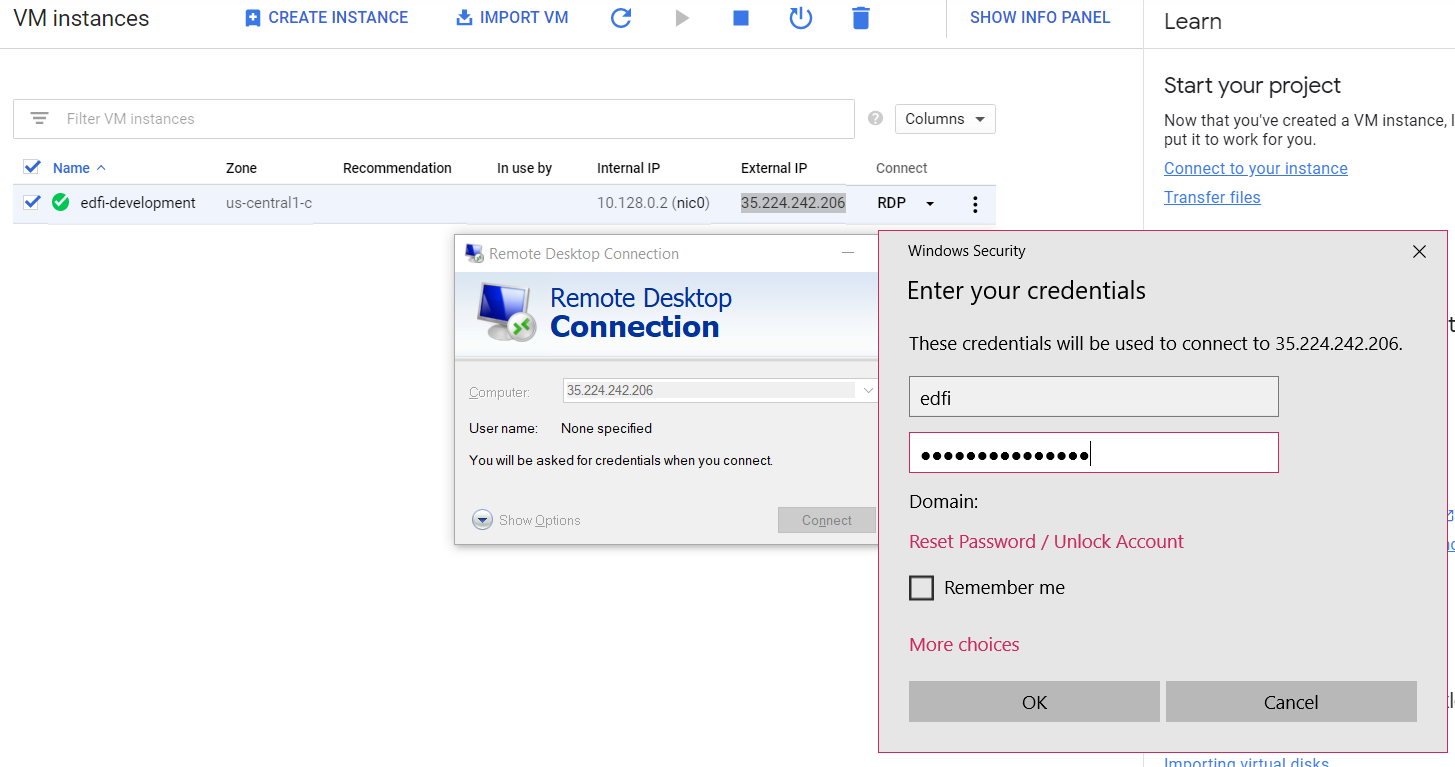1455x767 pixels.
Task: Click the edfi-development instance name
Action: (x=138, y=203)
